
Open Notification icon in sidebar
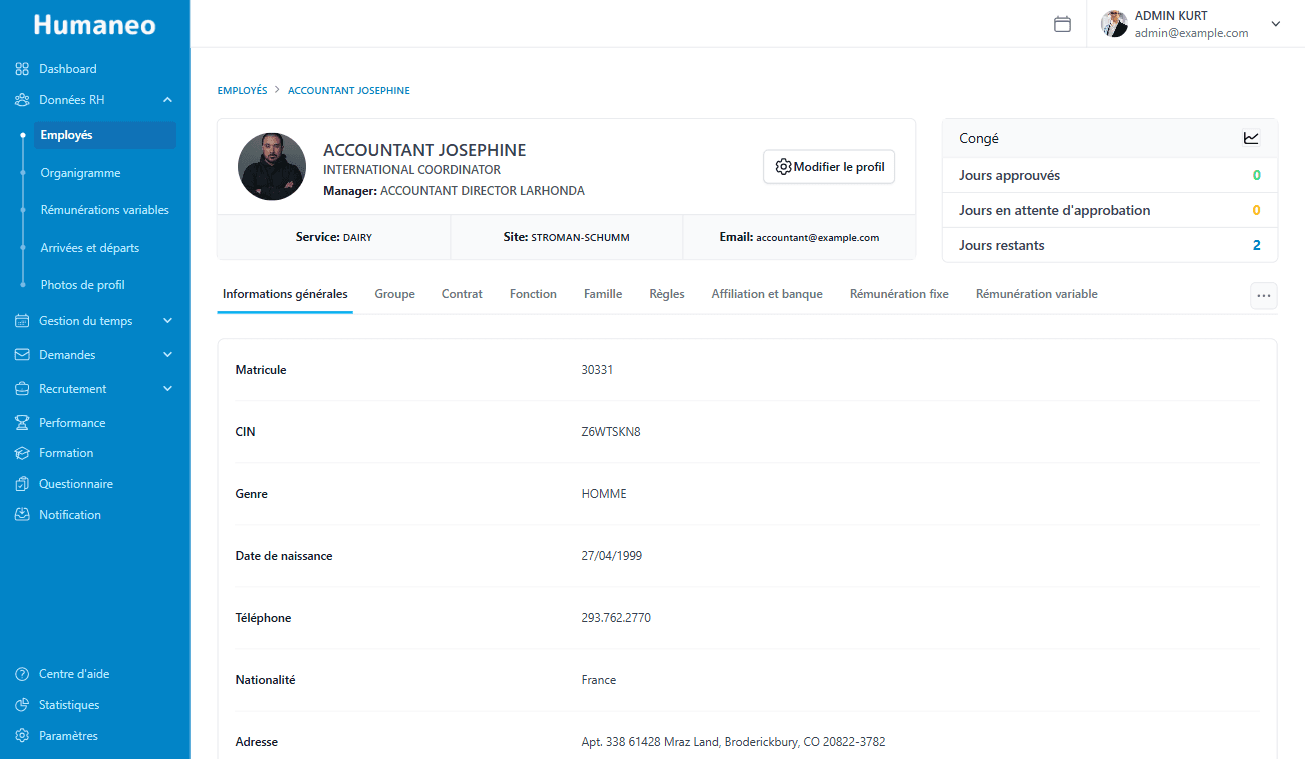[22, 515]
